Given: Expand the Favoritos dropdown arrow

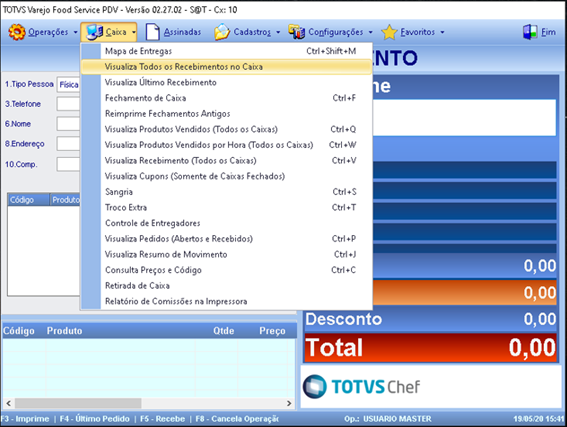Looking at the screenshot, I should click(442, 32).
